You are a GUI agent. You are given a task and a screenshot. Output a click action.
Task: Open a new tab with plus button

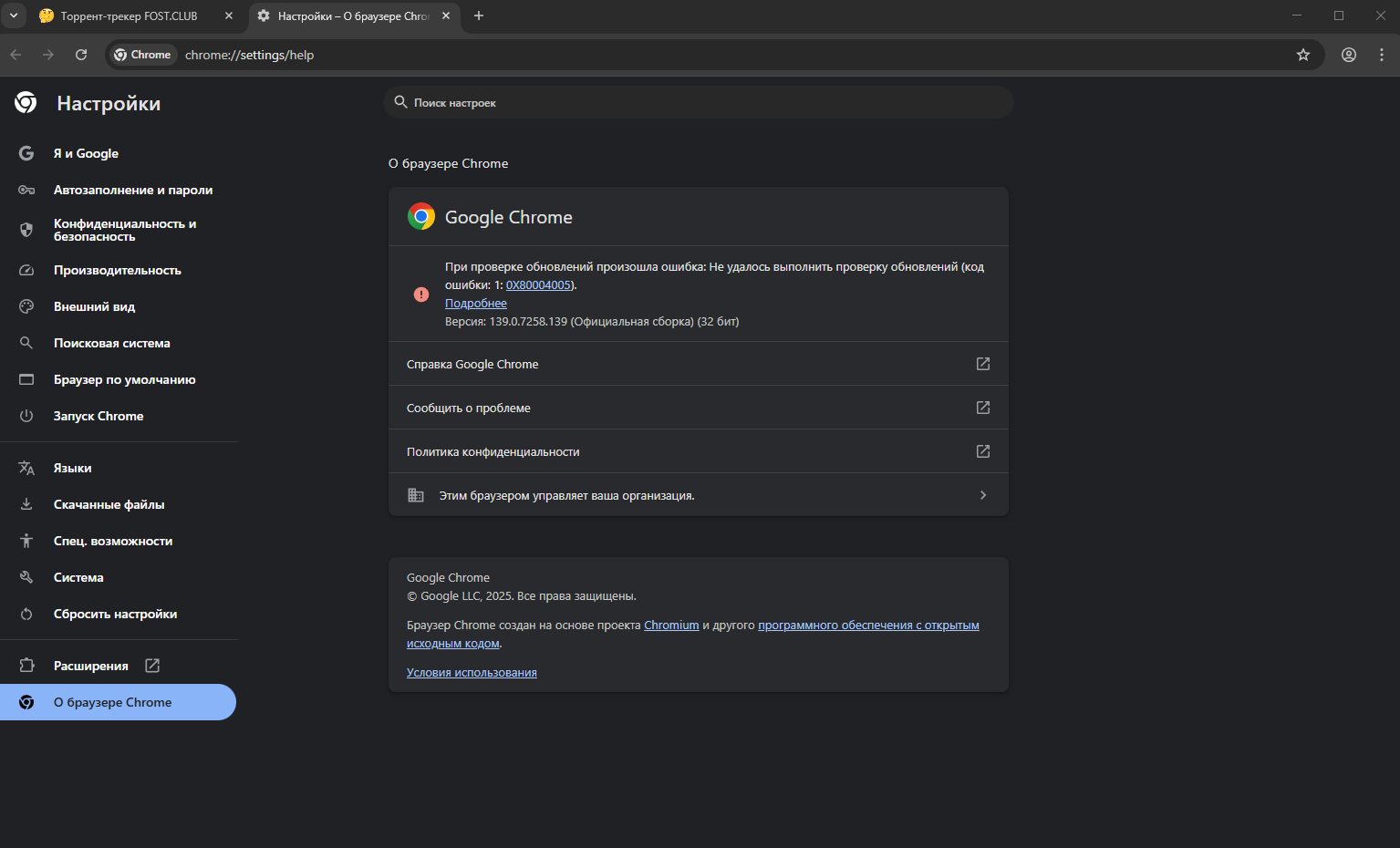(x=479, y=16)
